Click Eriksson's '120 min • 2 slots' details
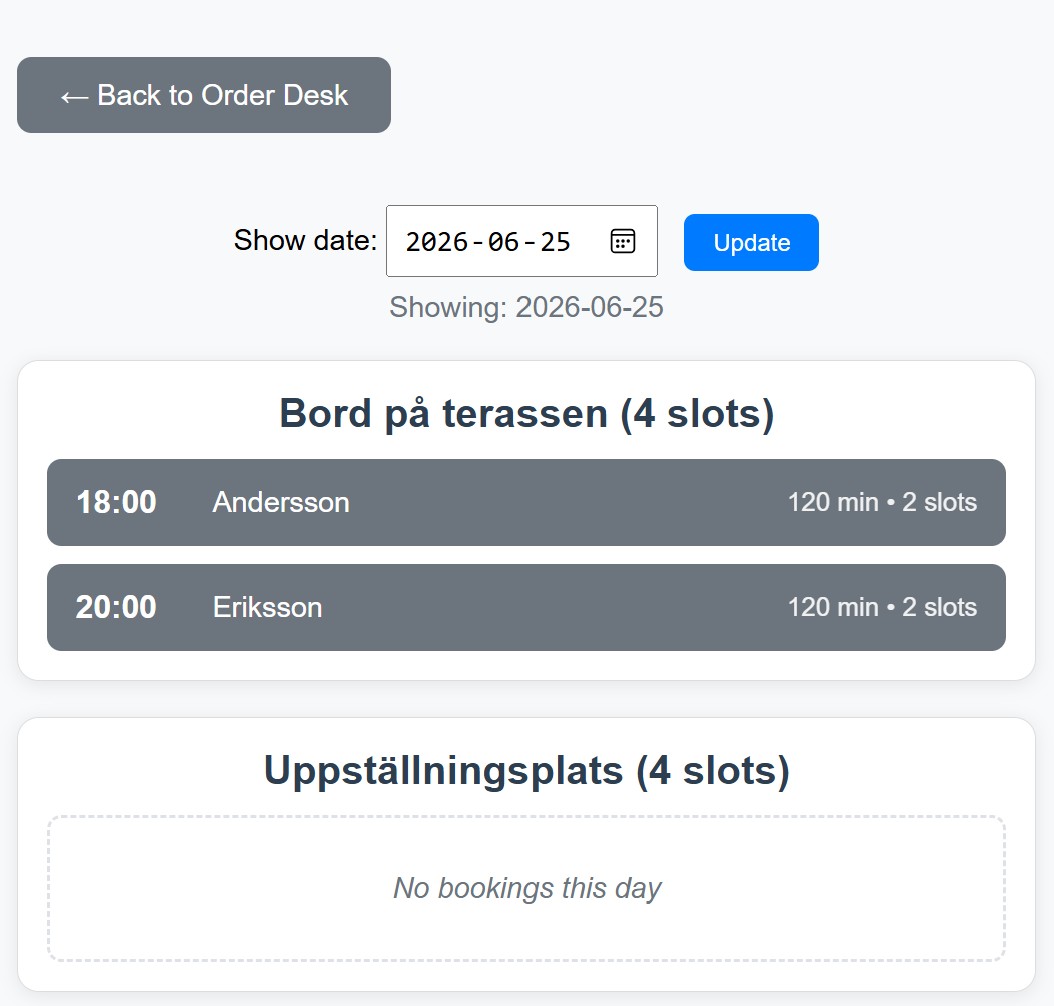Screen dimensions: 1054x1006 tap(882, 607)
